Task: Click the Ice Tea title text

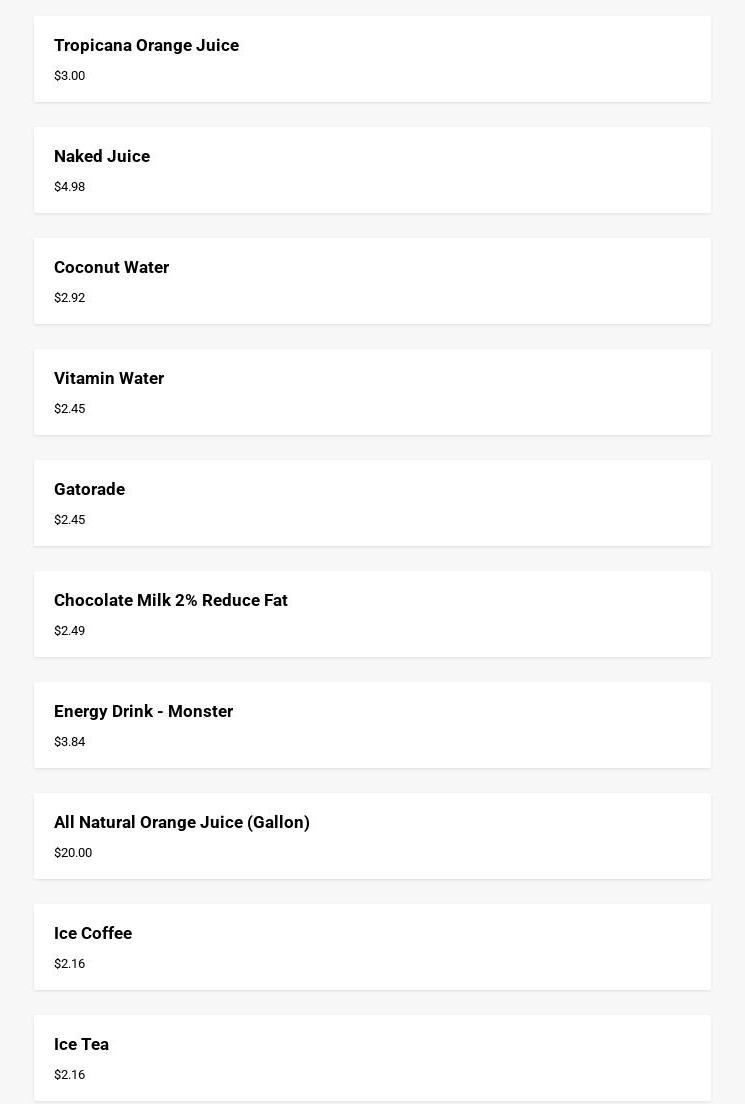Action: [82, 1044]
